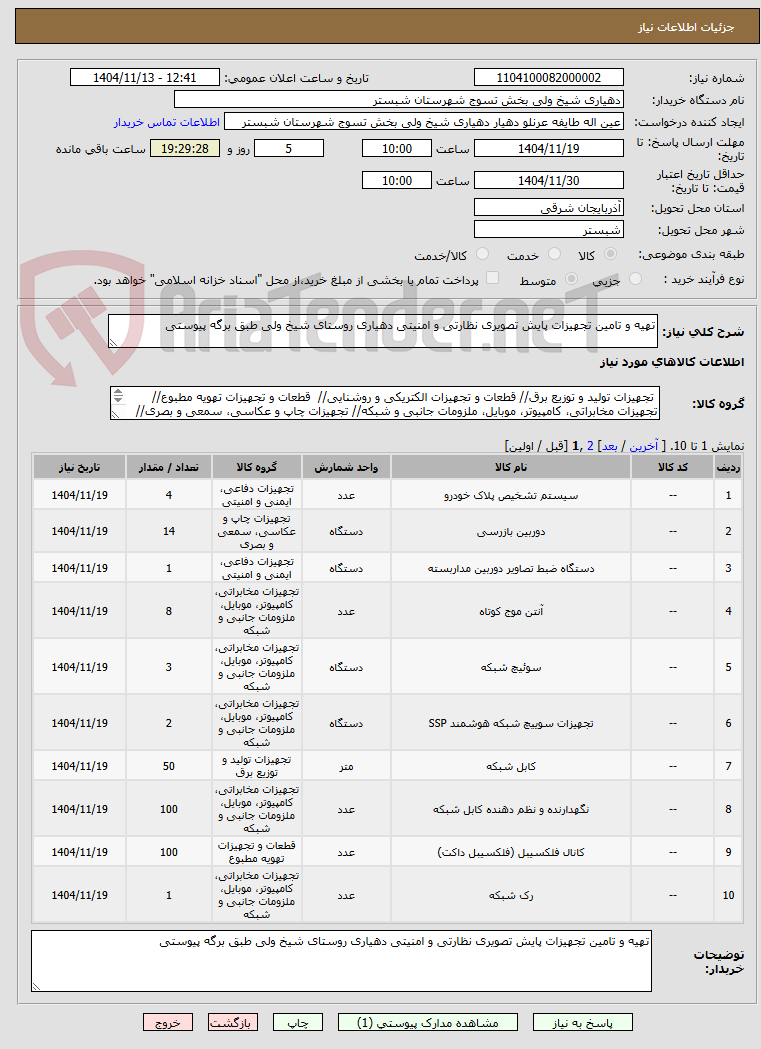Viewport: 761px width, 1049px height.
Task: Select row دستگاه ضبط تصاویر دوربین مداربسته
Action: click(387, 568)
